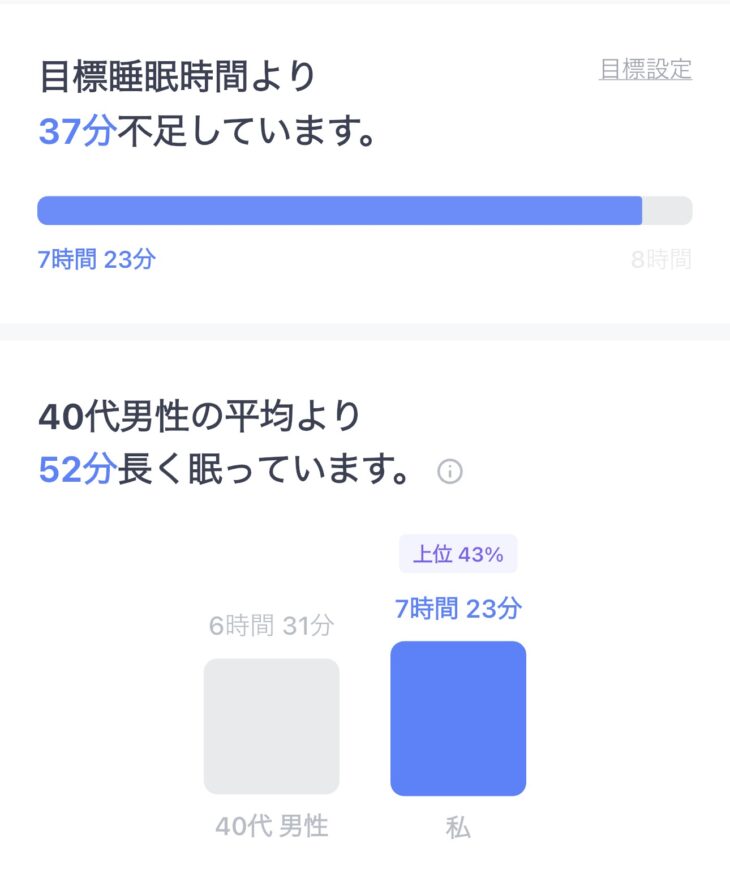730x886 pixels.
Task: Click the 不足しています text
Action: (x=247, y=131)
